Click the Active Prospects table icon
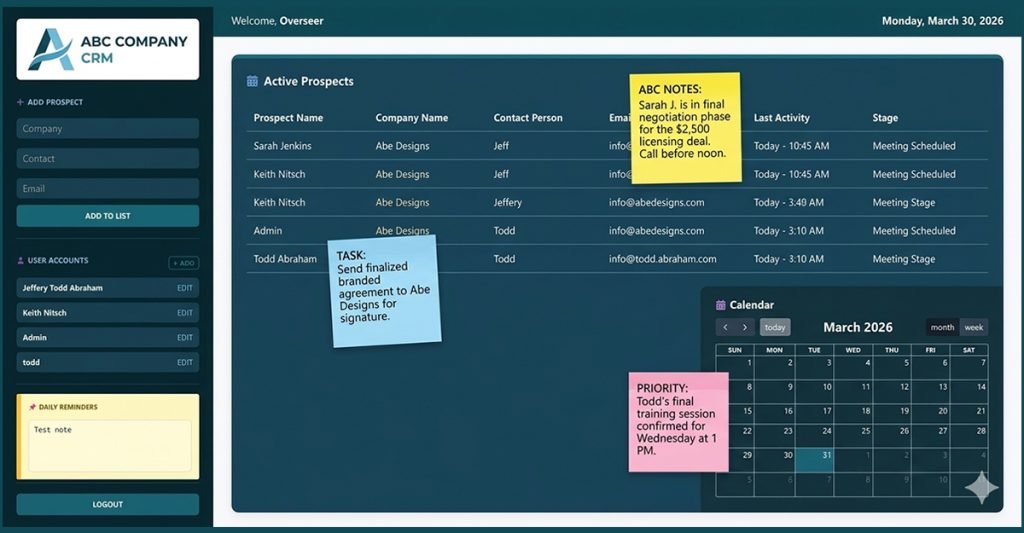1024x533 pixels. point(252,82)
